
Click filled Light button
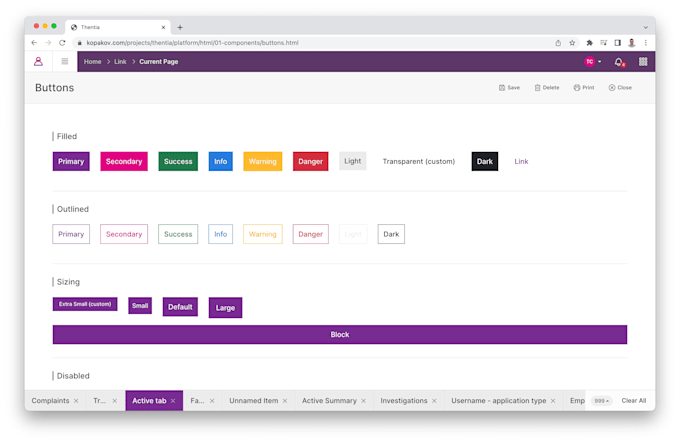point(353,161)
